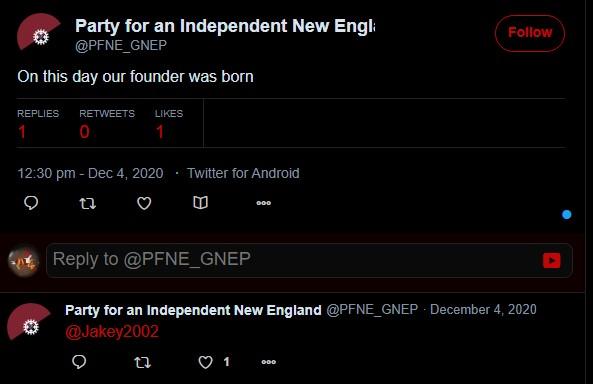
Task: Open the @Jakey2002 mention link
Action: click(x=112, y=332)
